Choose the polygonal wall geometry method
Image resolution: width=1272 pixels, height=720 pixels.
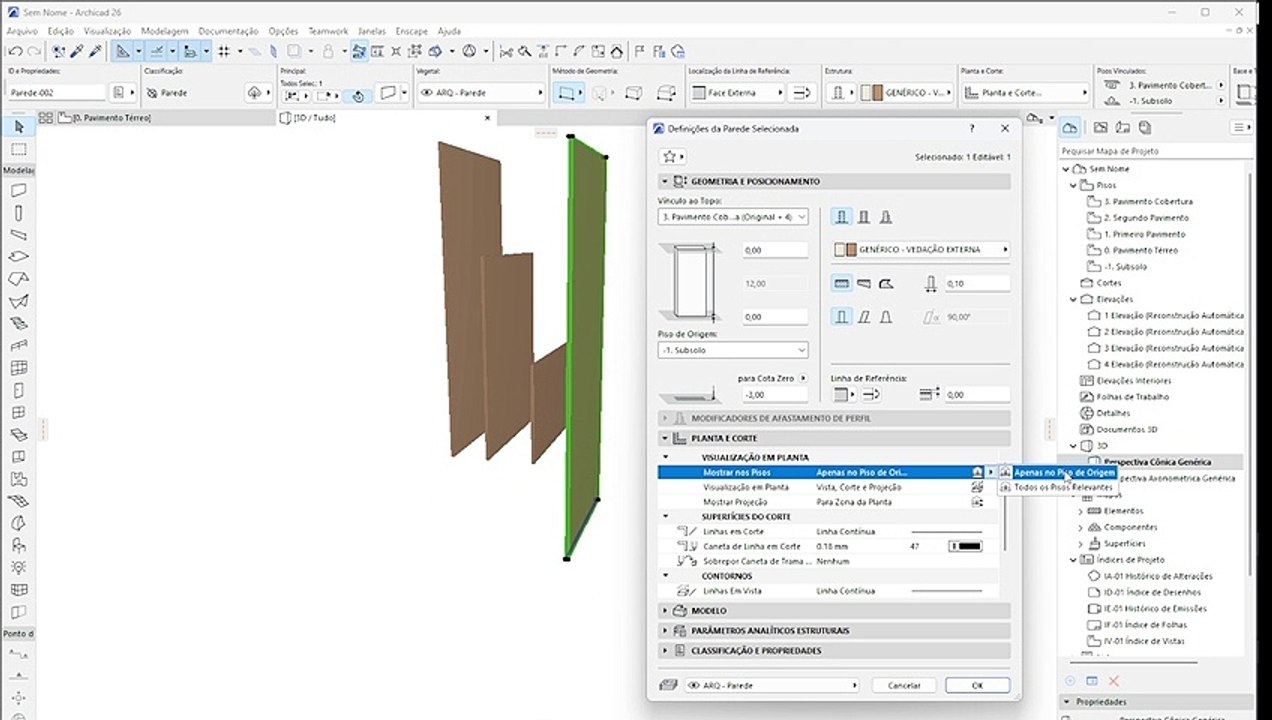[885, 284]
